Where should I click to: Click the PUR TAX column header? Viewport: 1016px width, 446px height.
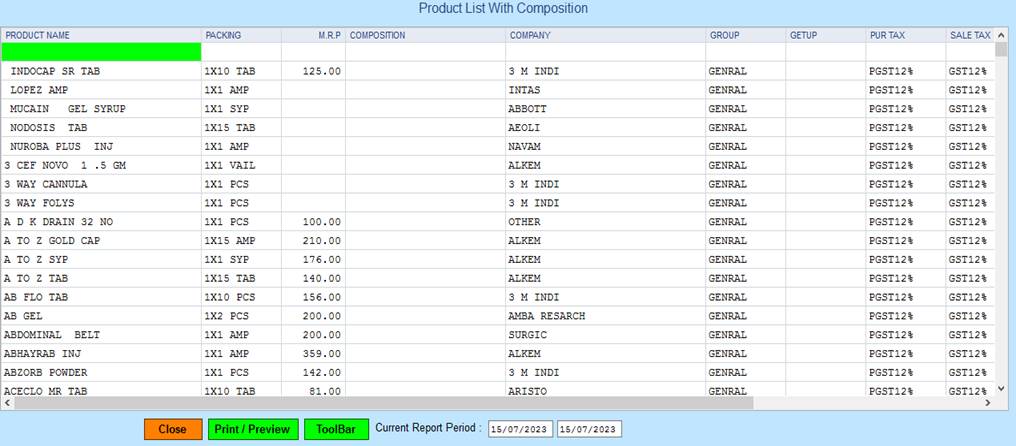click(x=887, y=35)
